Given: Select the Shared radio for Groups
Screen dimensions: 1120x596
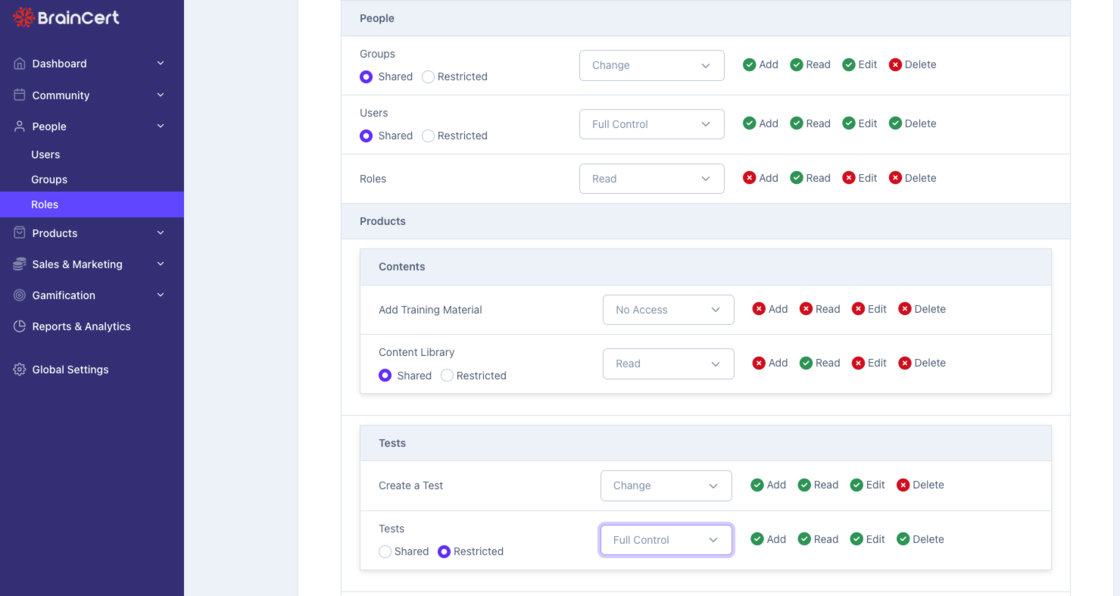Looking at the screenshot, I should click(366, 76).
